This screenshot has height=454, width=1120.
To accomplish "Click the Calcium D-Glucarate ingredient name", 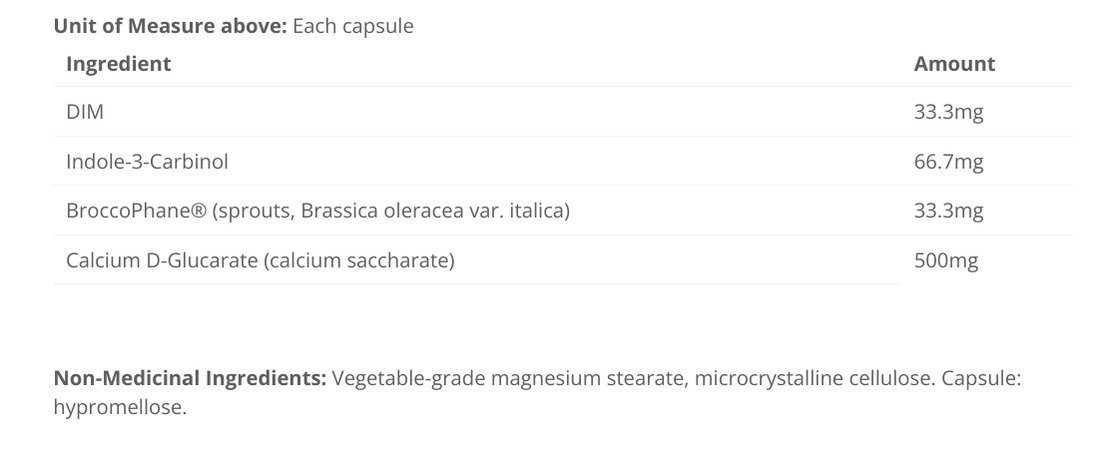I will point(160,261).
